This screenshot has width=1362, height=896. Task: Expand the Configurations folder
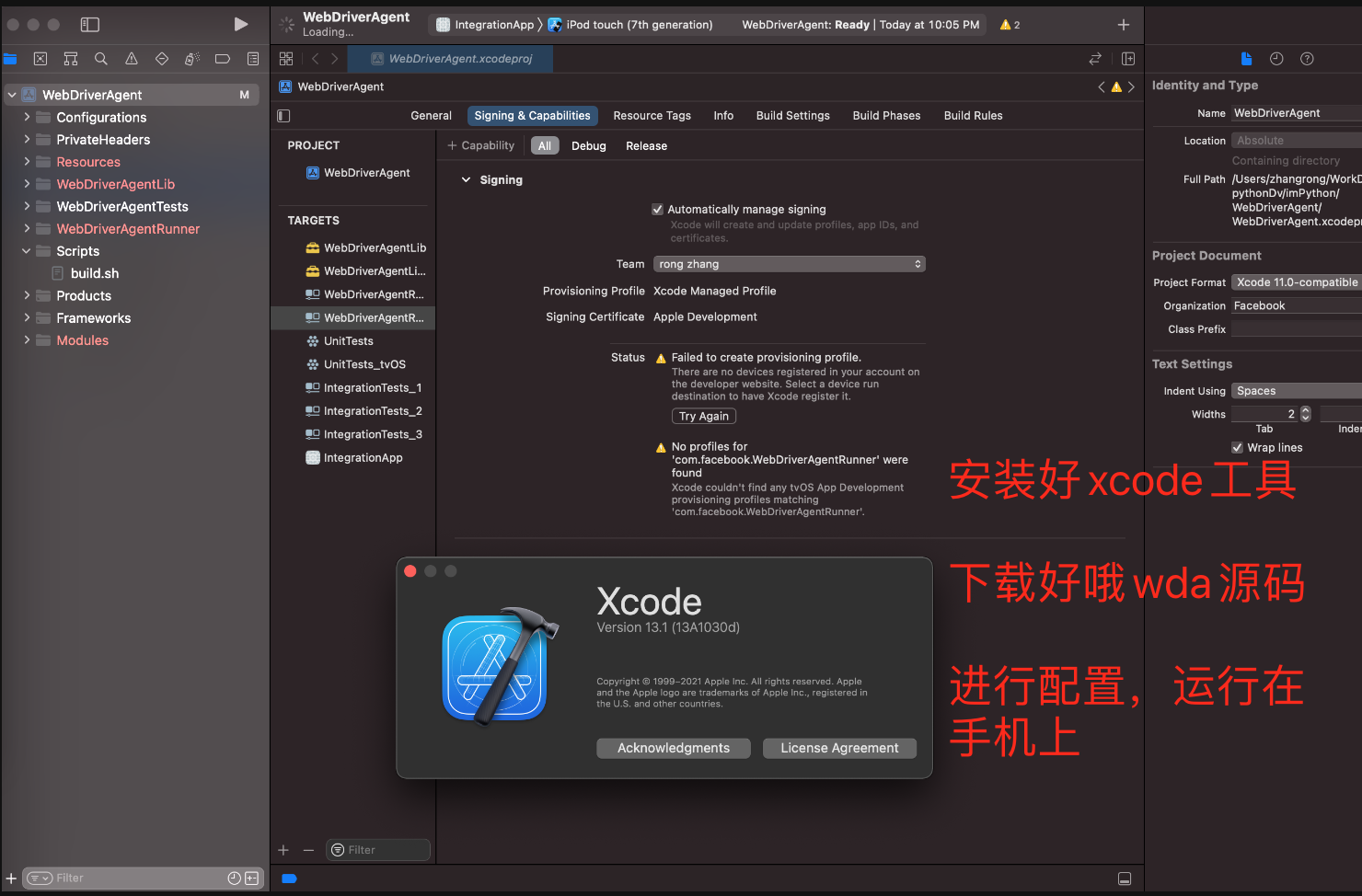tap(27, 117)
